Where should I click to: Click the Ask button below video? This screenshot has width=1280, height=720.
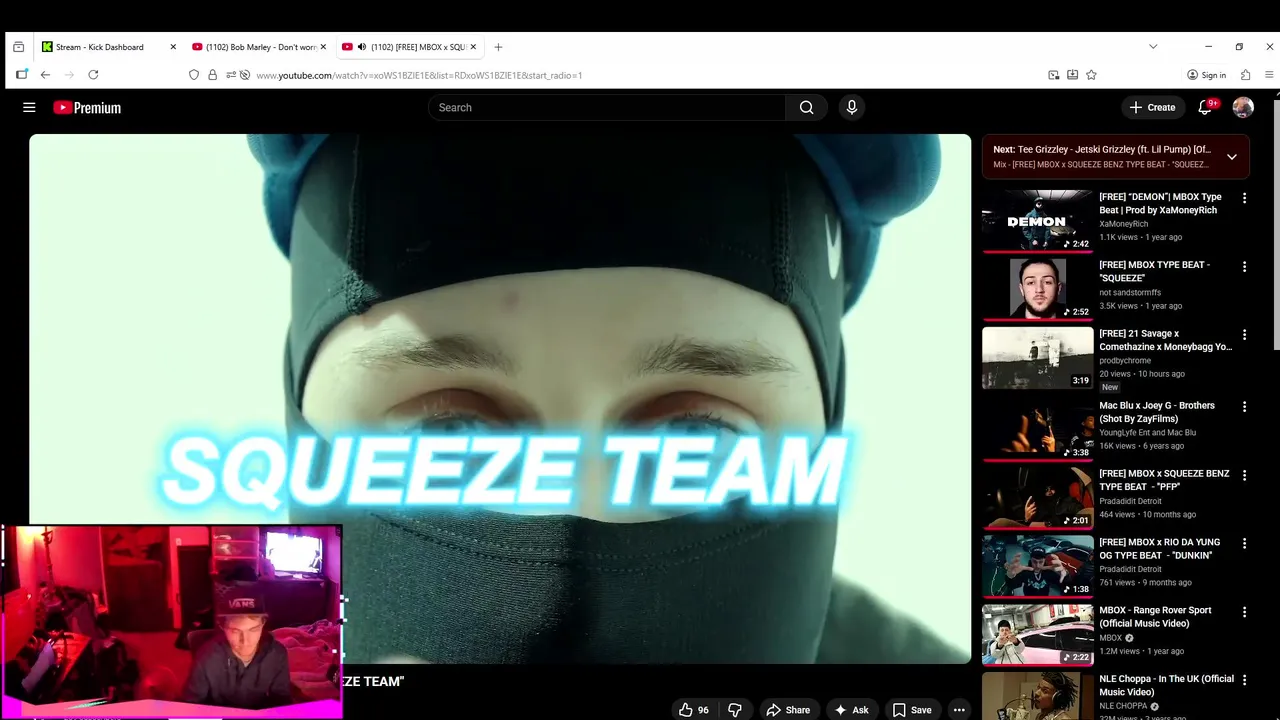coord(851,710)
